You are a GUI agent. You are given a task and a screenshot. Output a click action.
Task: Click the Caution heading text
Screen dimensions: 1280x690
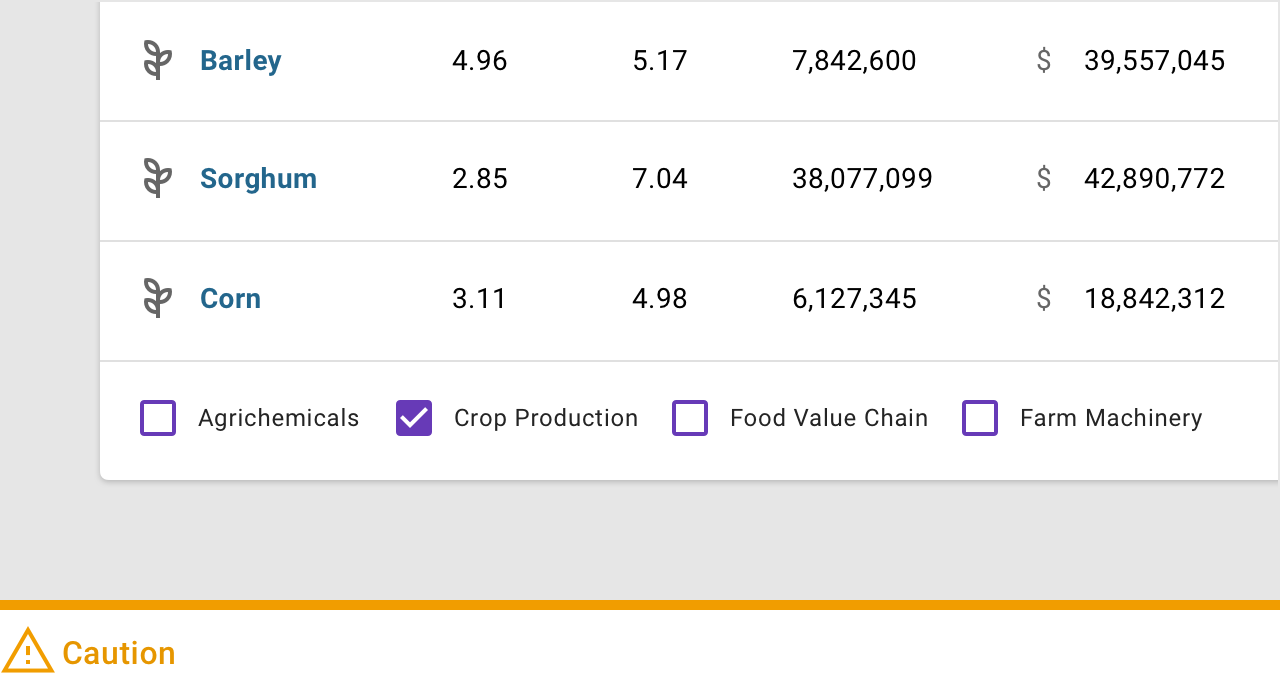pyautogui.click(x=118, y=653)
